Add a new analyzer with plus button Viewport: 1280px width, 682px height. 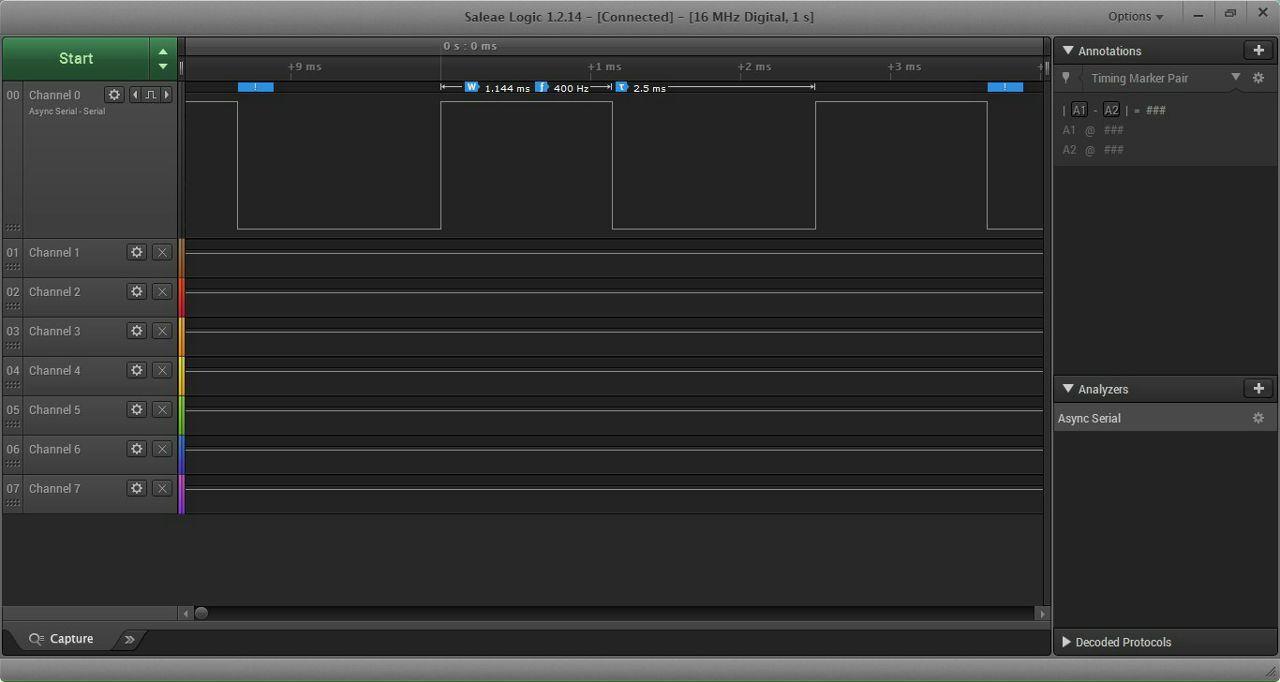(x=1258, y=389)
